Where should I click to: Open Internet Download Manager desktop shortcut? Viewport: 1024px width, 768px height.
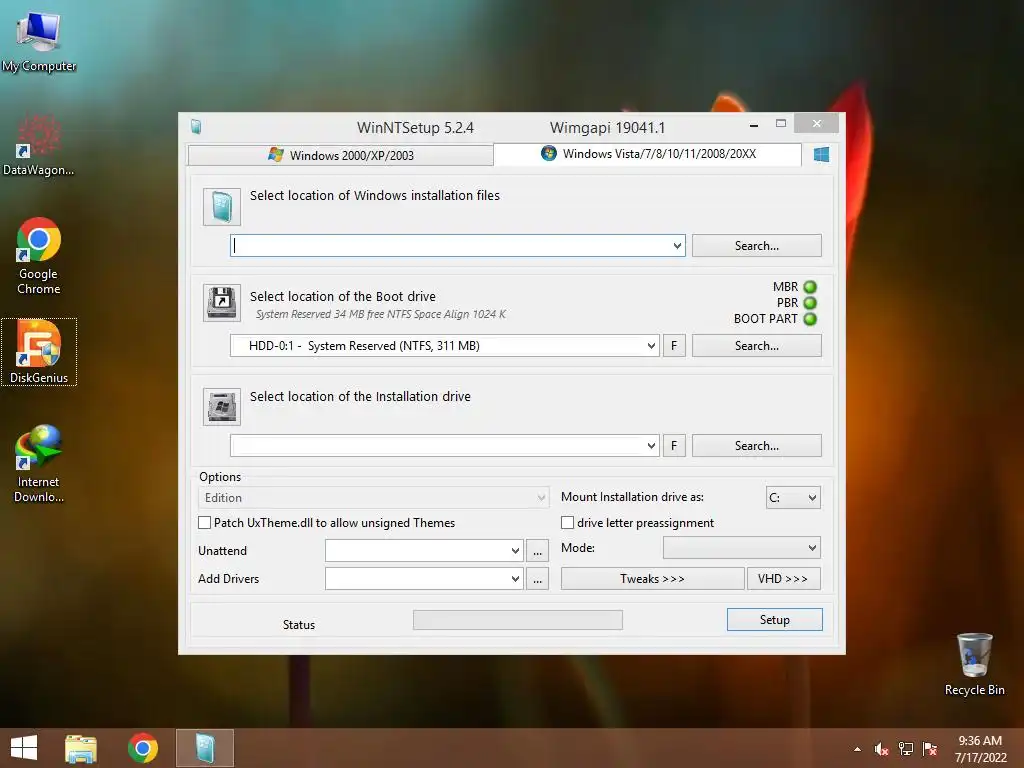[x=39, y=463]
